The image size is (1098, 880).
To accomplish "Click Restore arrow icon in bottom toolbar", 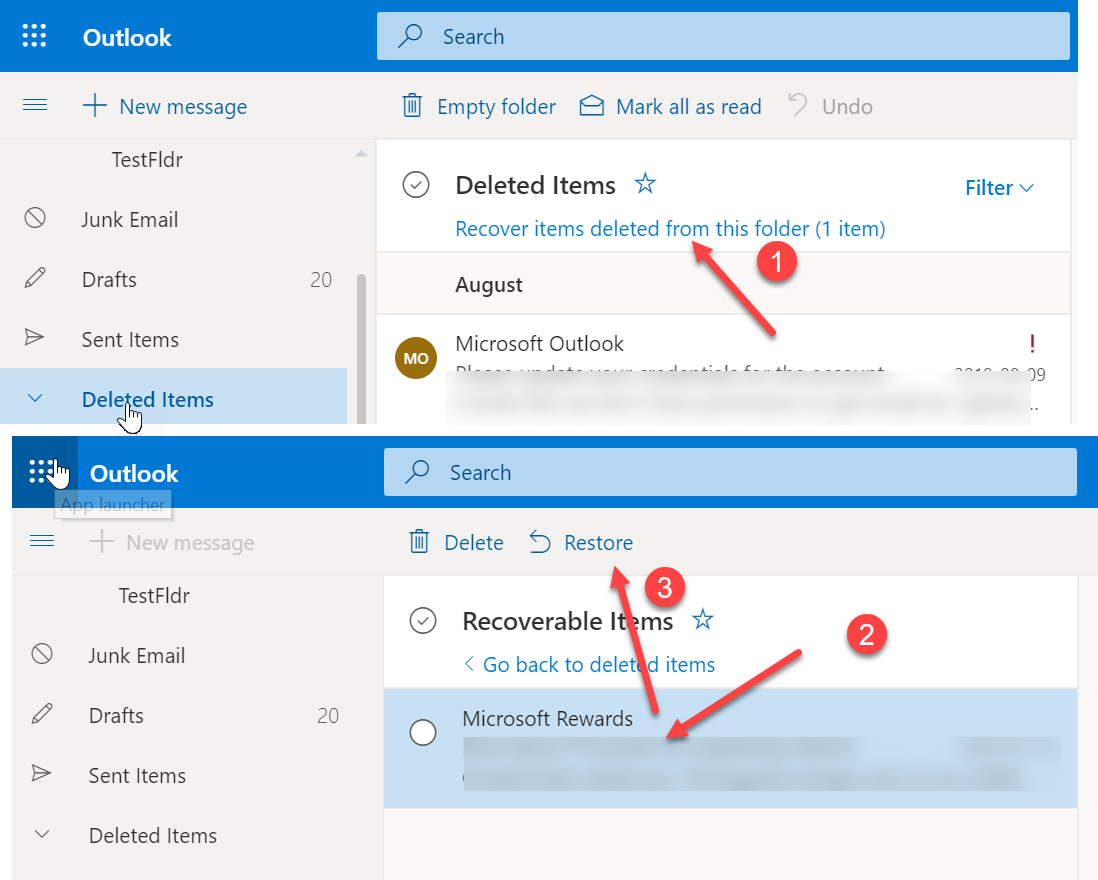I will [540, 542].
